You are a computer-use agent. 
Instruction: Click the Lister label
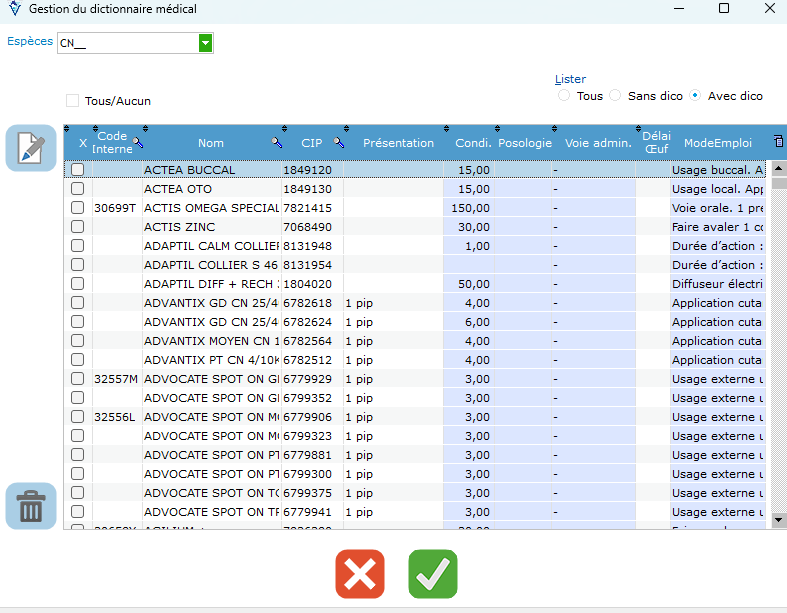coord(570,79)
